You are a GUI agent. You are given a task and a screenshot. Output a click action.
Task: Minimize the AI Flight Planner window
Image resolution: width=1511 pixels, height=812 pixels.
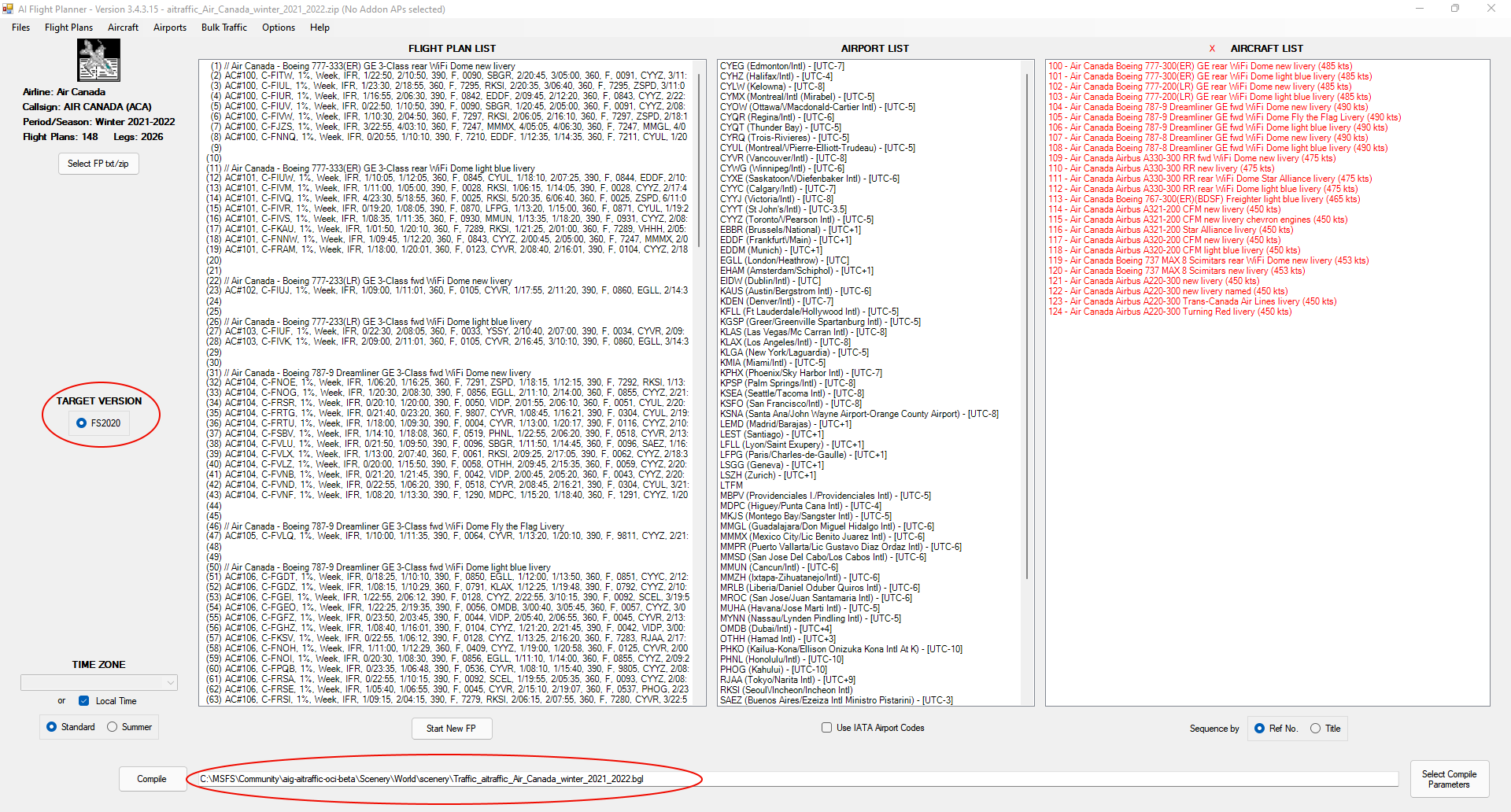[x=1420, y=9]
